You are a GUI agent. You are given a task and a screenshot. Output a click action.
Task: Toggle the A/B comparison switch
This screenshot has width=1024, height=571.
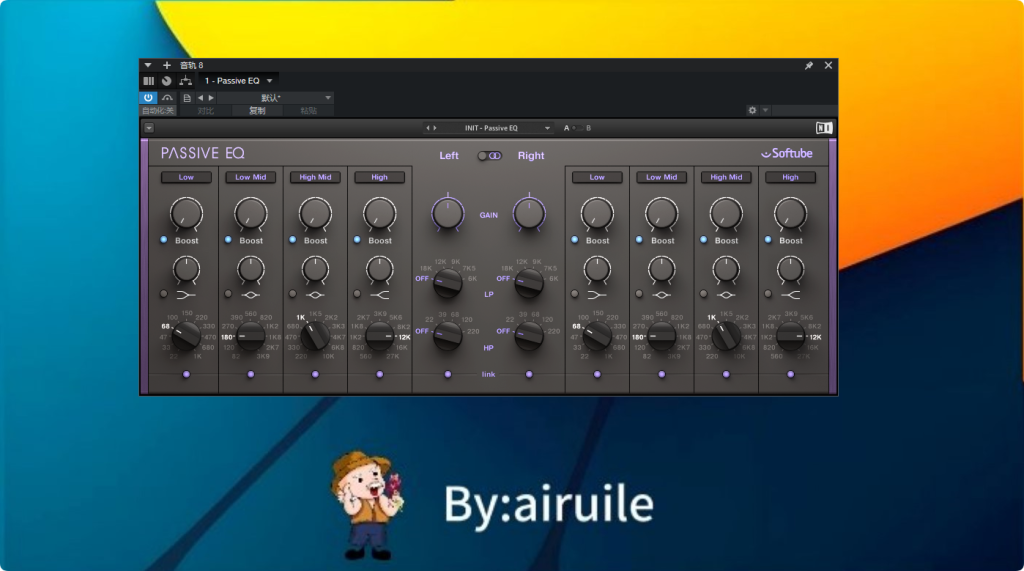point(577,128)
